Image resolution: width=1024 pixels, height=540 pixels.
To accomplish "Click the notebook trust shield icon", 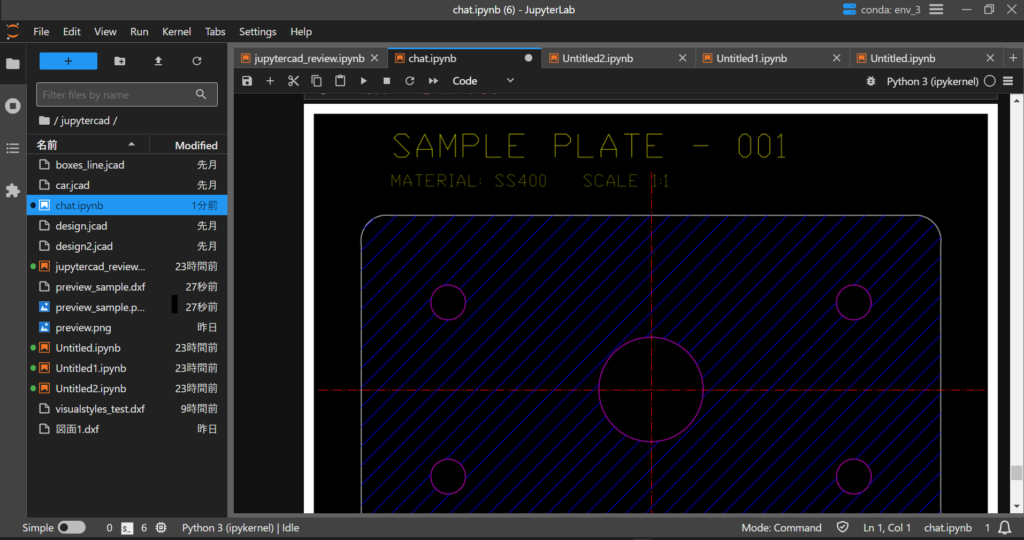I will 843,527.
